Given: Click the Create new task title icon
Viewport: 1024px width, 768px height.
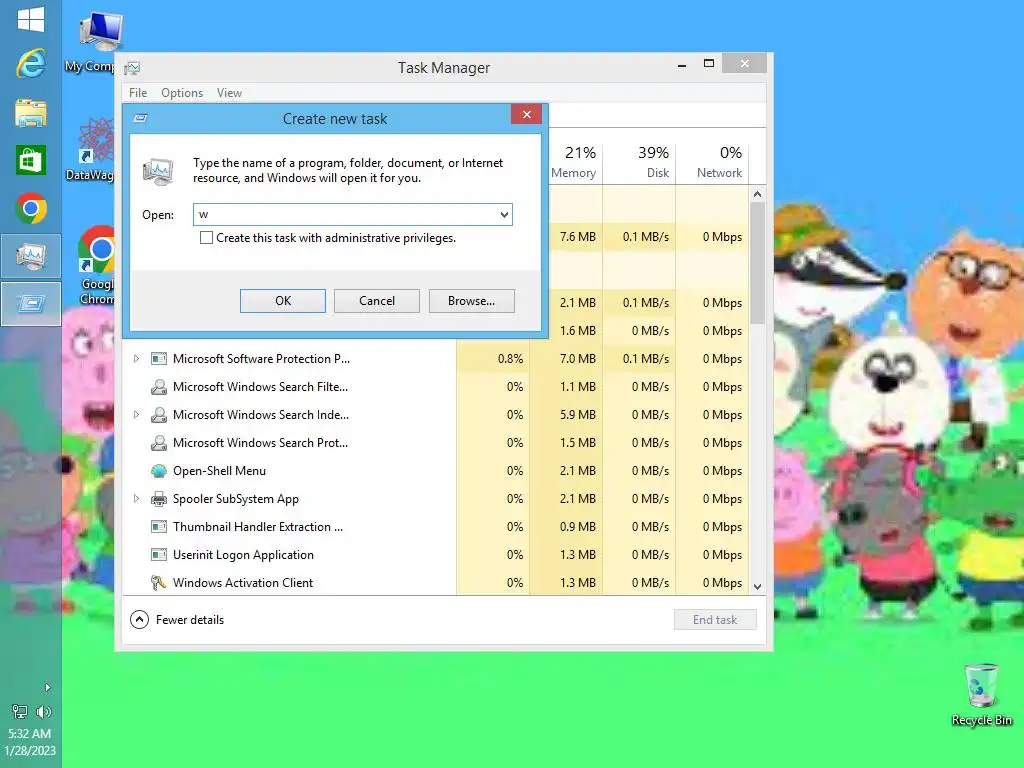Looking at the screenshot, I should click(140, 118).
